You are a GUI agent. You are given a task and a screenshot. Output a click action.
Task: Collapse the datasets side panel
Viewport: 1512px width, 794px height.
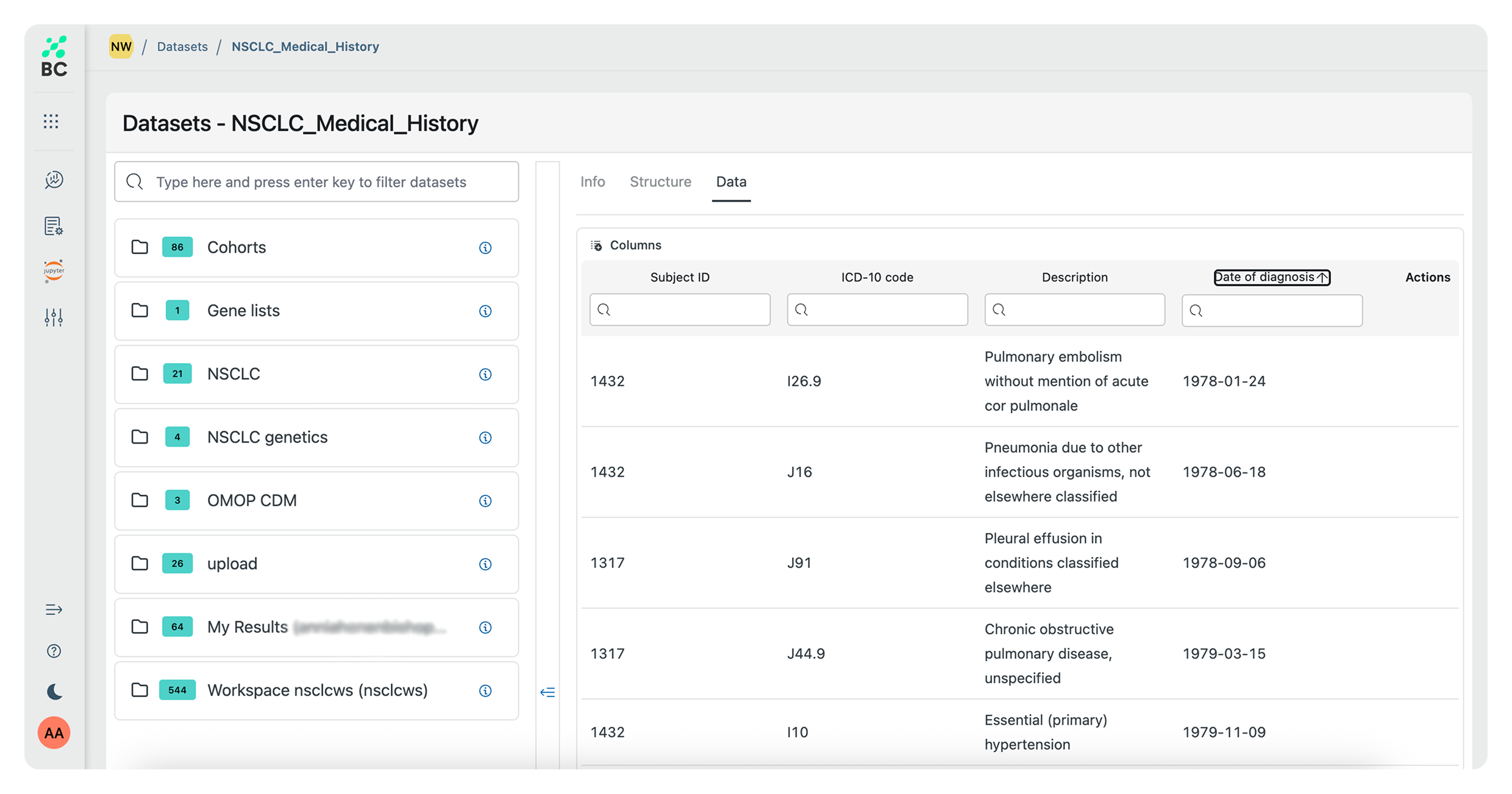(547, 692)
